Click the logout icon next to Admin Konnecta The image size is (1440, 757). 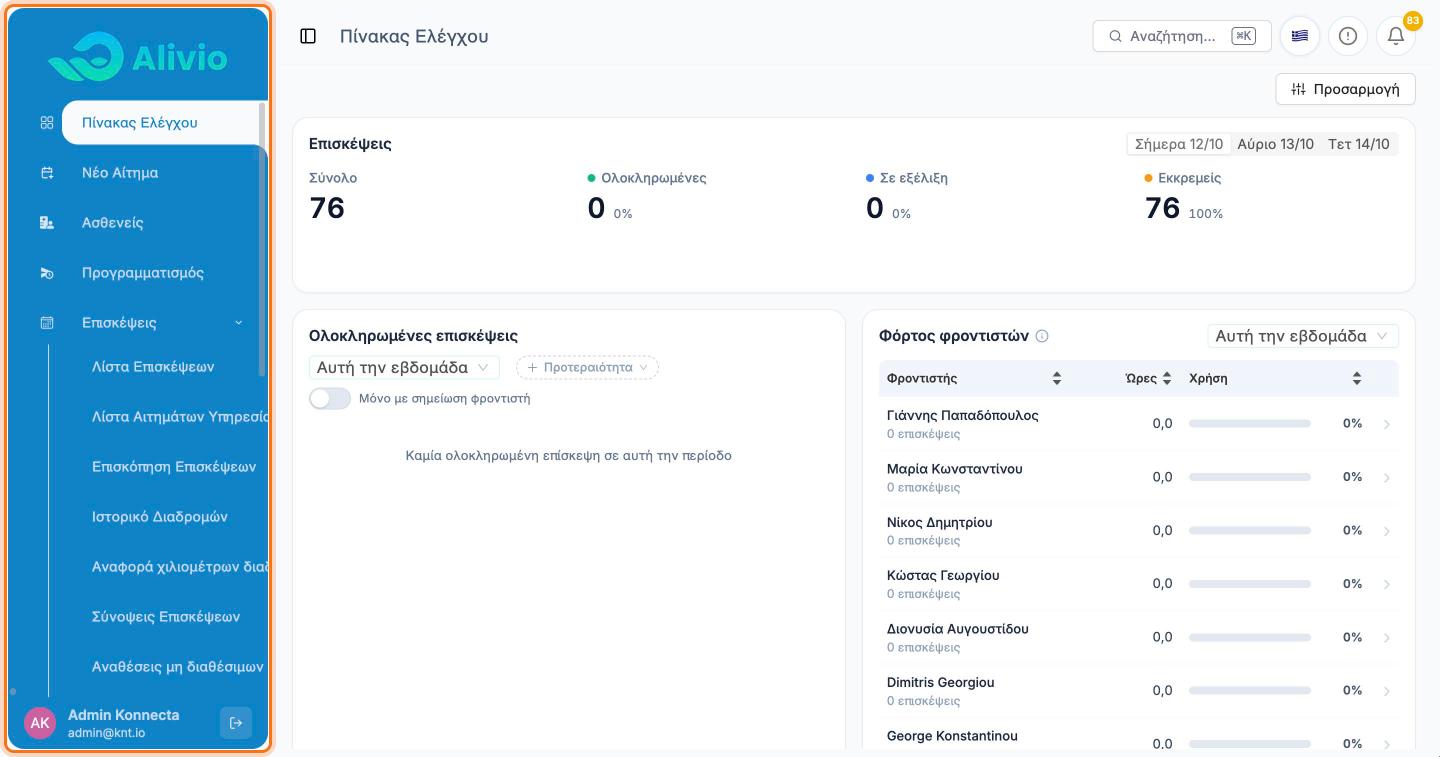click(236, 723)
